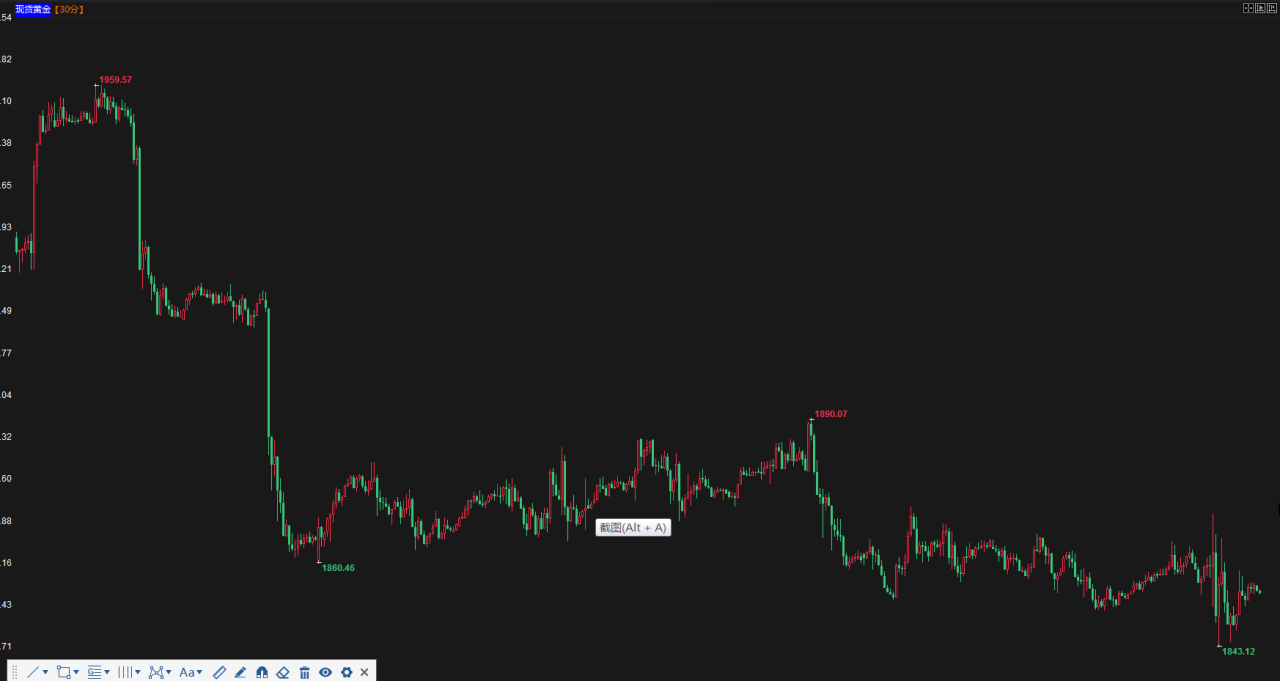The height and width of the screenshot is (681, 1280).
Task: Select the rectangle shape tool
Action: point(64,672)
